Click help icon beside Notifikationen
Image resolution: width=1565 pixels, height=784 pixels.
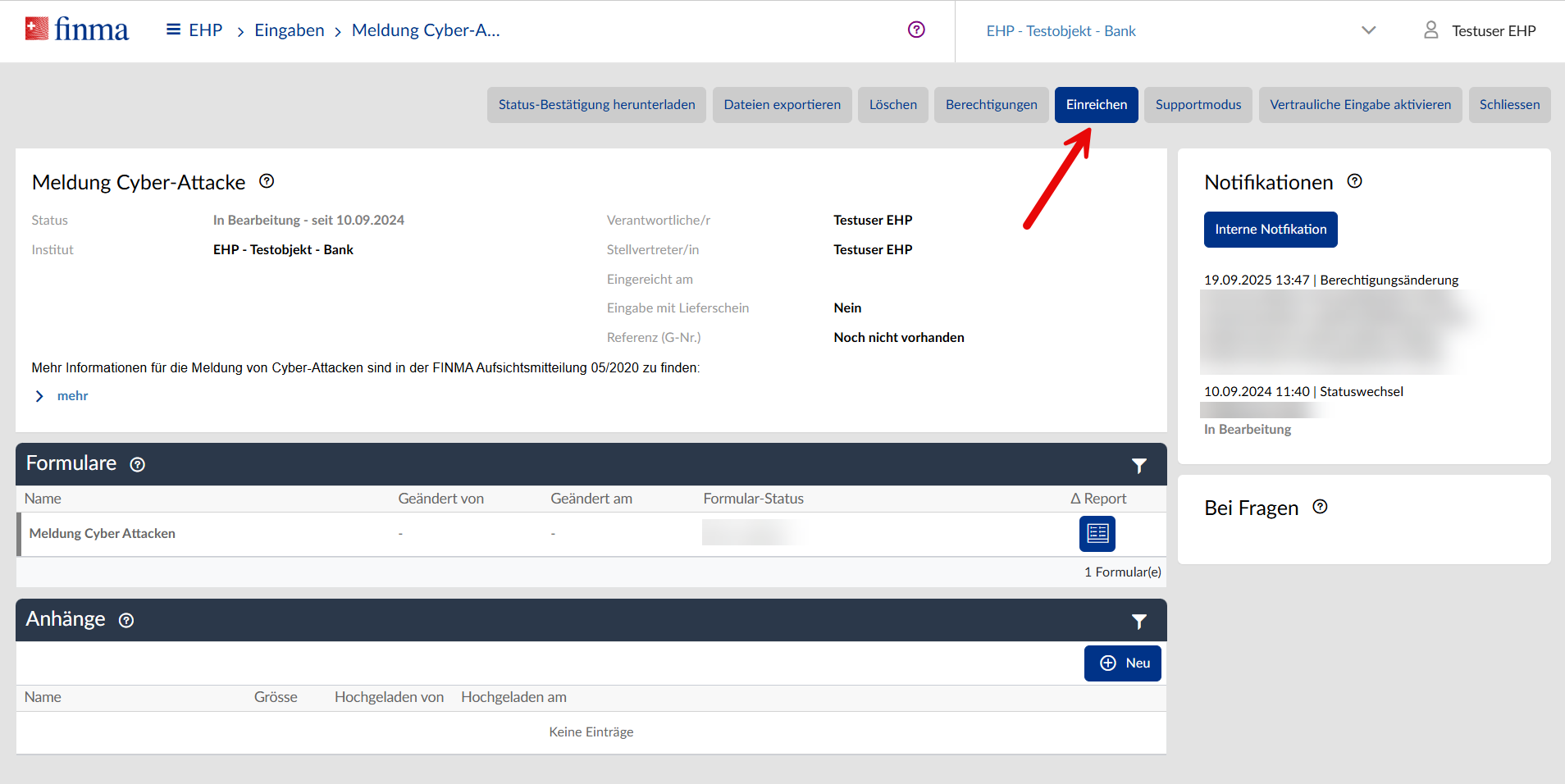[x=1354, y=181]
